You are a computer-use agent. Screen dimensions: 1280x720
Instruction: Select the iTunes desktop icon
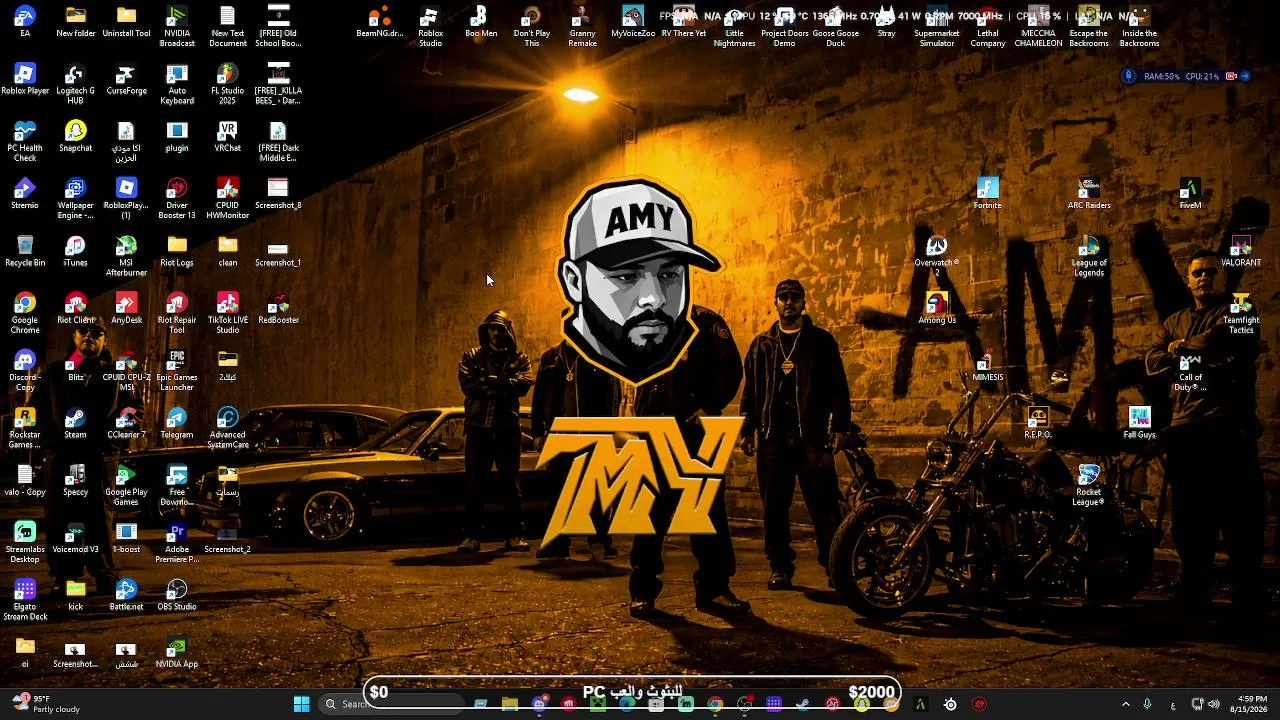(x=75, y=251)
